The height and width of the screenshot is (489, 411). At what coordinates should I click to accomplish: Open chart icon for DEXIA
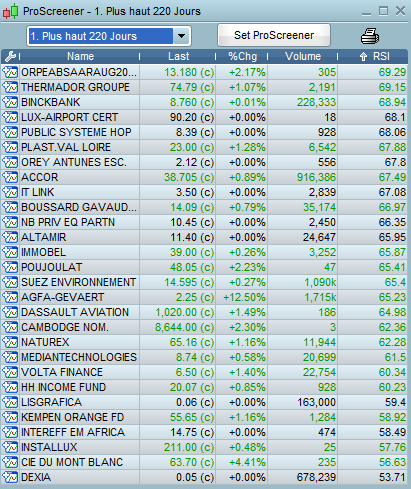pos(10,477)
